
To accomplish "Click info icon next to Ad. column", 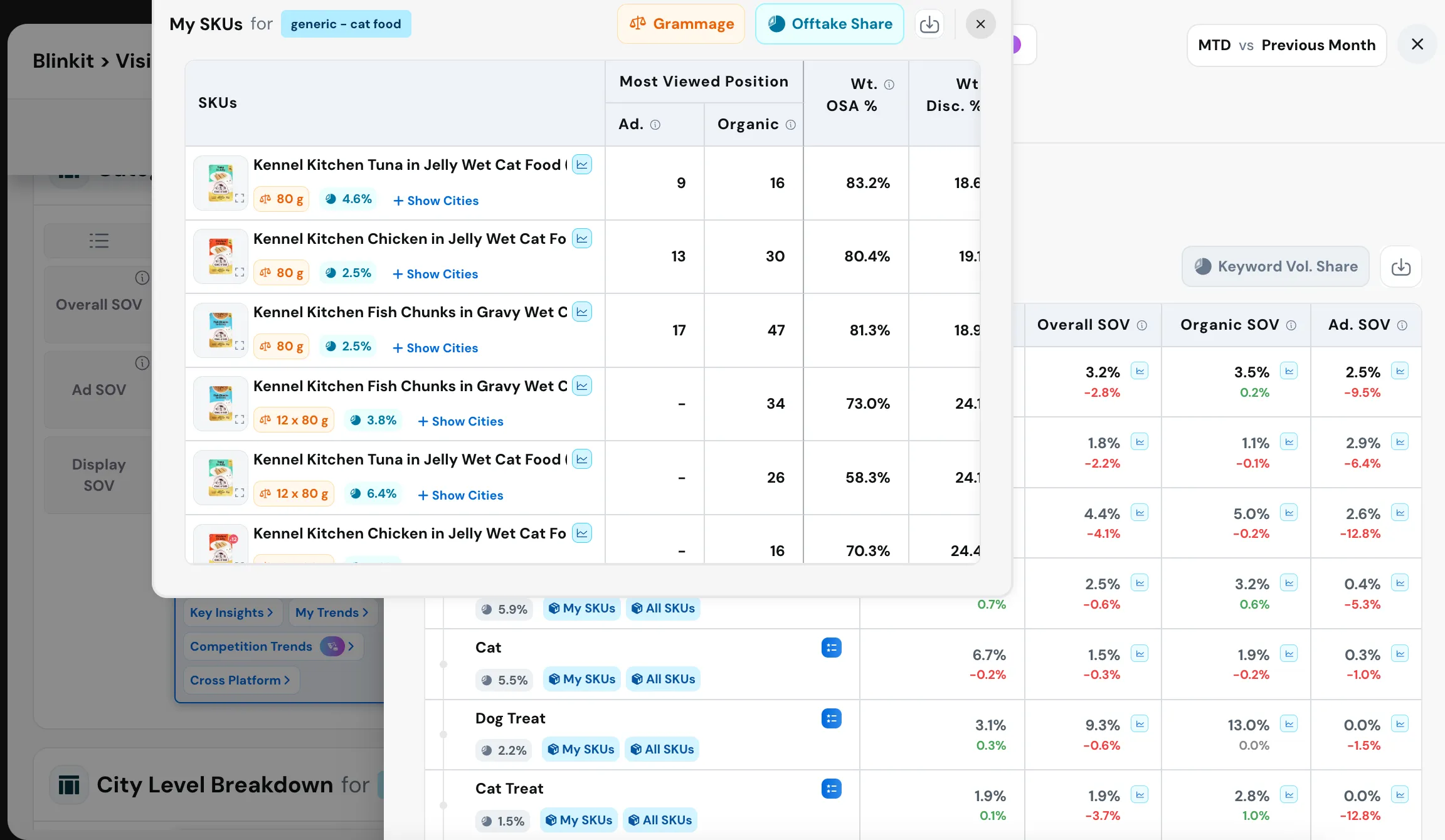I will coord(655,125).
